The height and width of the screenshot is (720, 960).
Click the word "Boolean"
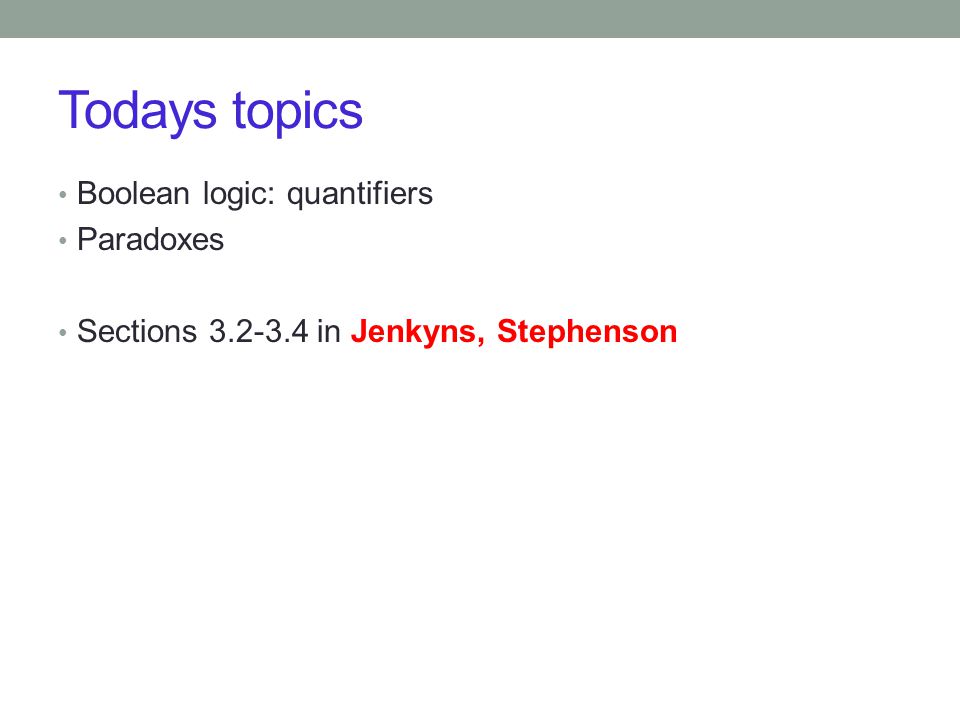133,193
